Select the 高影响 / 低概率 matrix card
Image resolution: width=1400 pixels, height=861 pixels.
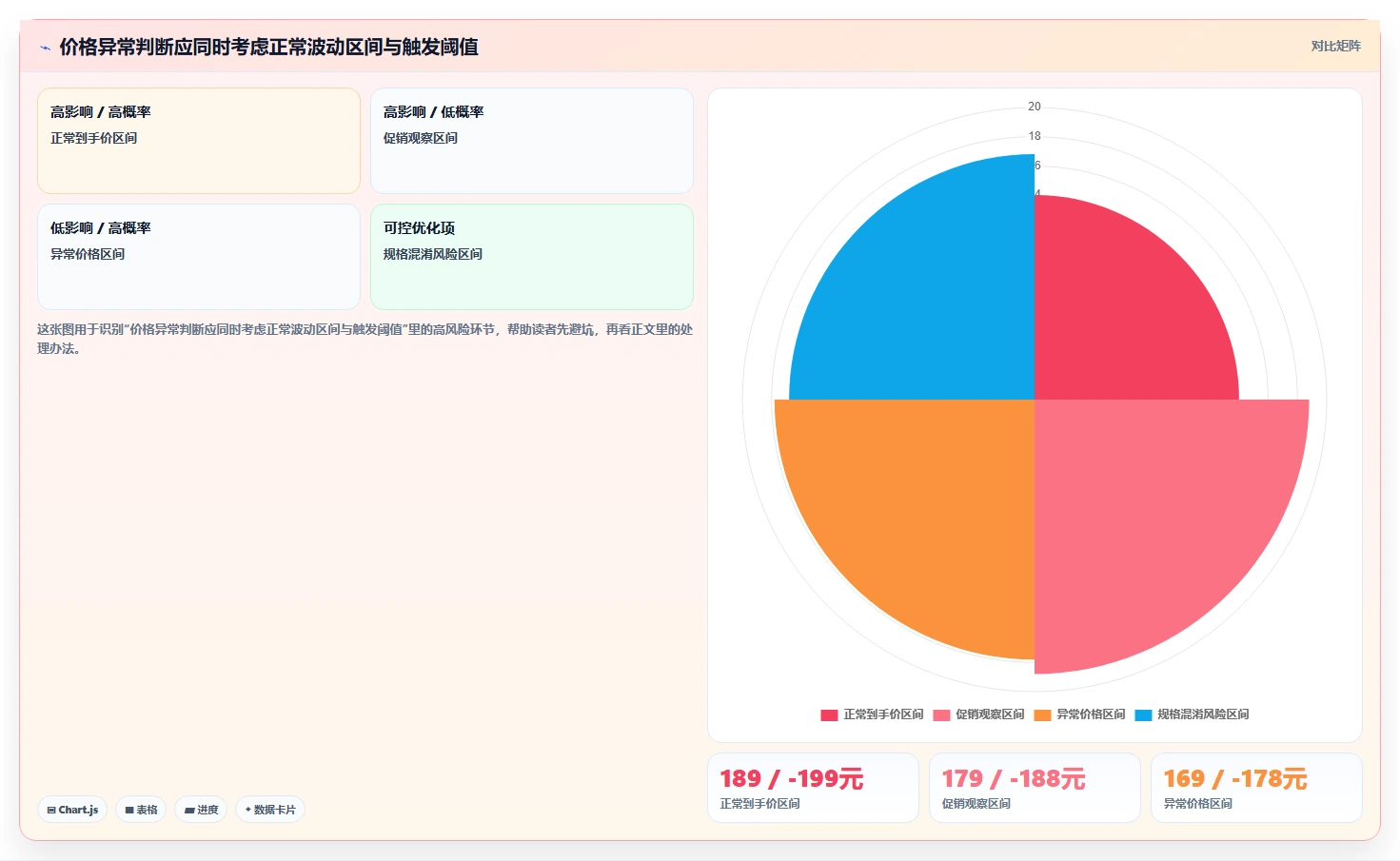click(x=532, y=141)
